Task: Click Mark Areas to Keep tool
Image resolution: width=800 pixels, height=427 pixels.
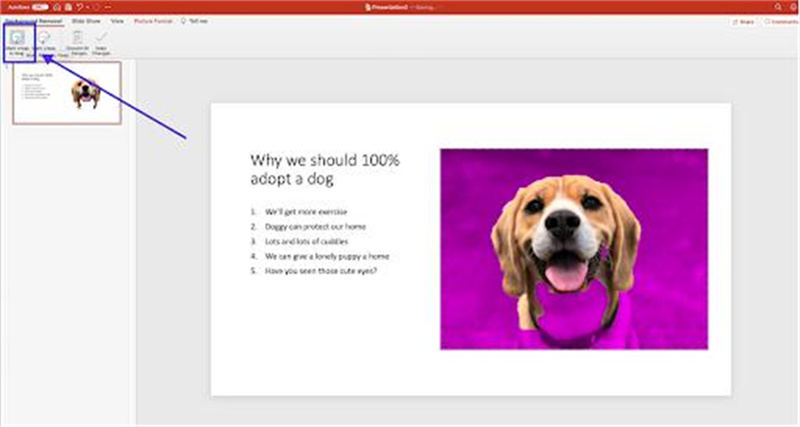Action: point(17,43)
